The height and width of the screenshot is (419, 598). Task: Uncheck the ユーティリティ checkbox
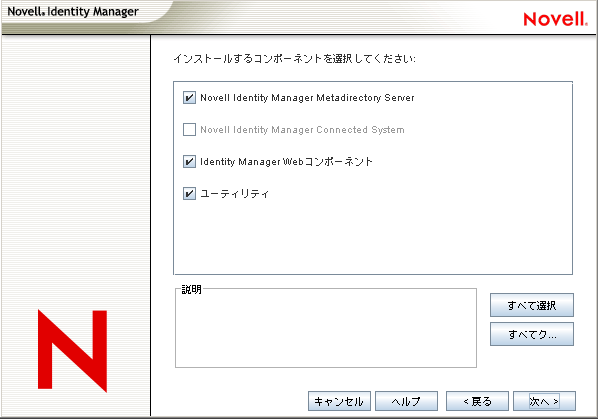click(189, 194)
